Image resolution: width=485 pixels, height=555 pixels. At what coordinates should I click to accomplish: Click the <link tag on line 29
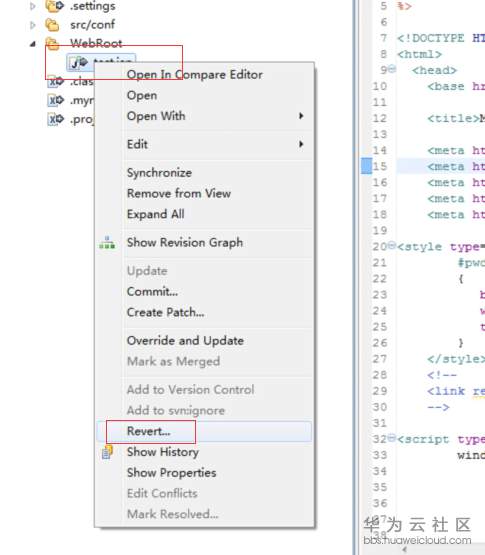click(x=446, y=391)
